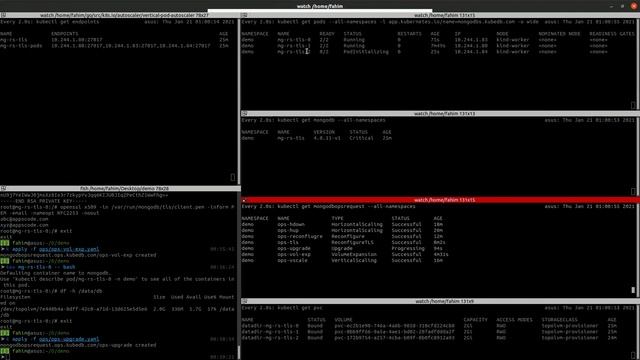Click xyz@appscode.com in fish pane
Image resolution: width=640 pixels, height=360 pixels.
pyautogui.click(x=24, y=225)
